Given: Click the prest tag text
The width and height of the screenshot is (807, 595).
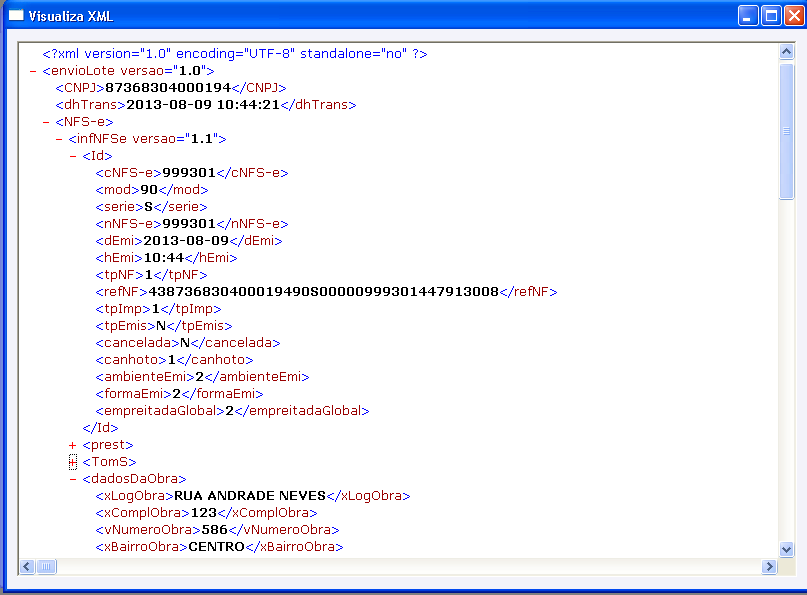Looking at the screenshot, I should pyautogui.click(x=108, y=445).
